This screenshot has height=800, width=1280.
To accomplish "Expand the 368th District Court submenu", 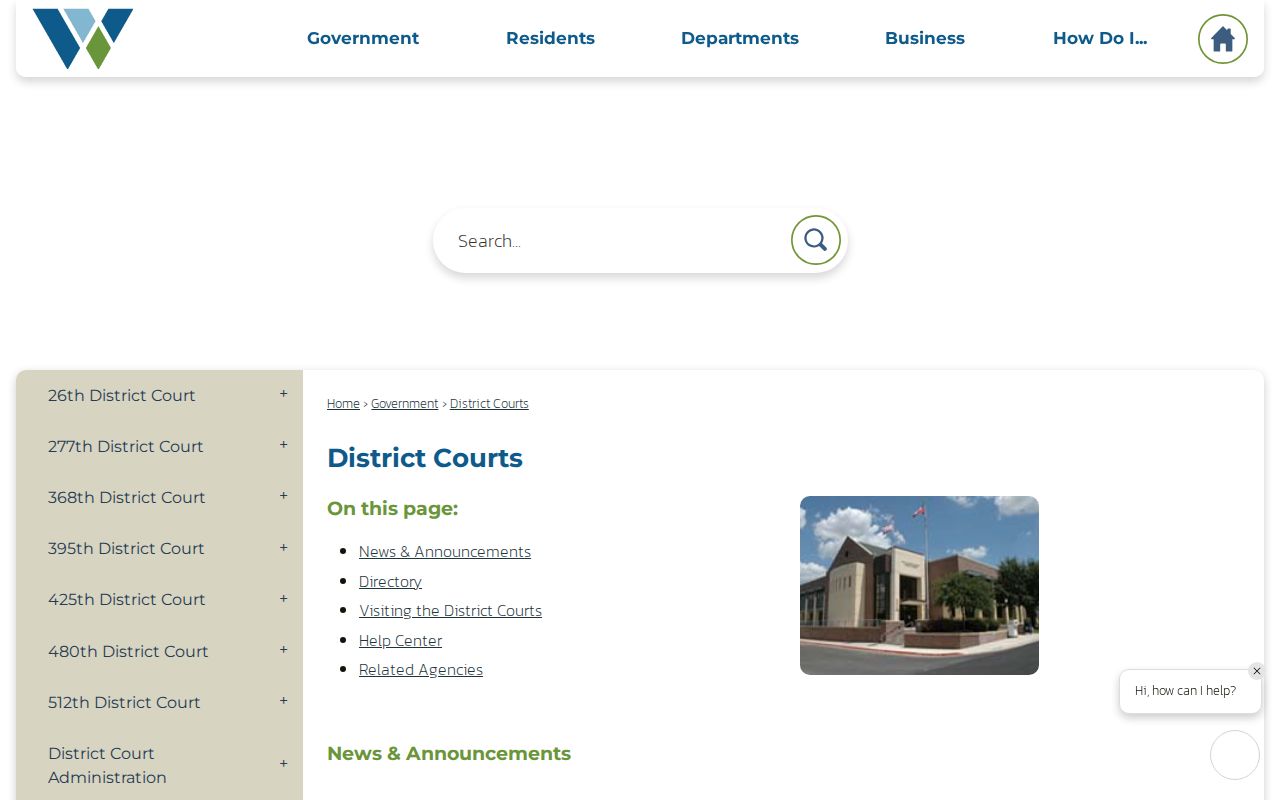I will tap(283, 496).
